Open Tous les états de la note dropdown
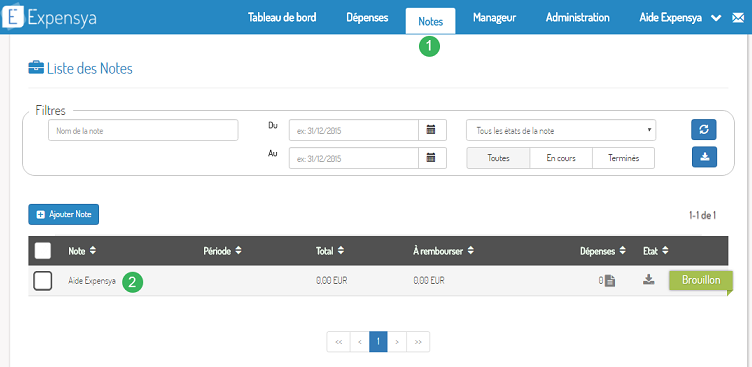The height and width of the screenshot is (367, 752). (x=561, y=130)
